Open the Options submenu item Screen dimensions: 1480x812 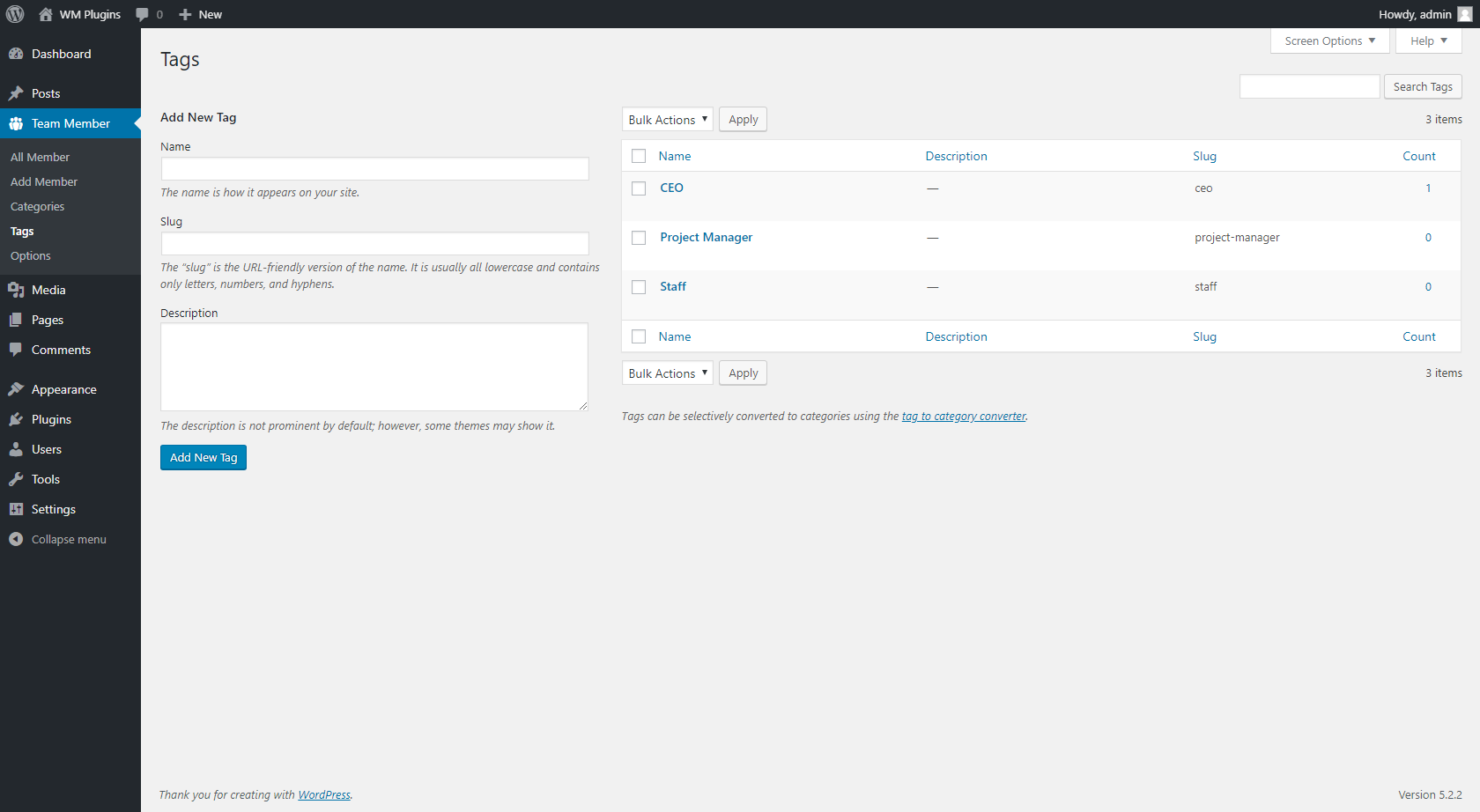tap(31, 255)
